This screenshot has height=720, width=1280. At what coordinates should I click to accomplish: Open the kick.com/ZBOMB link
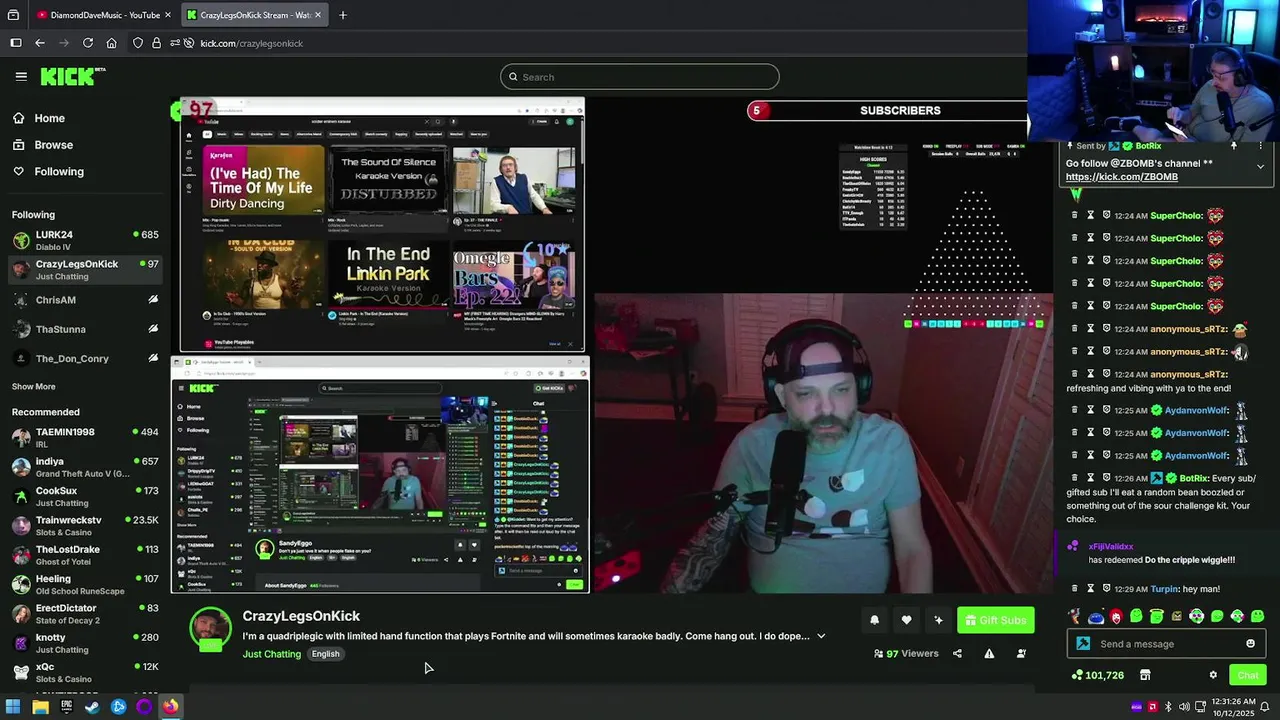[x=1121, y=177]
